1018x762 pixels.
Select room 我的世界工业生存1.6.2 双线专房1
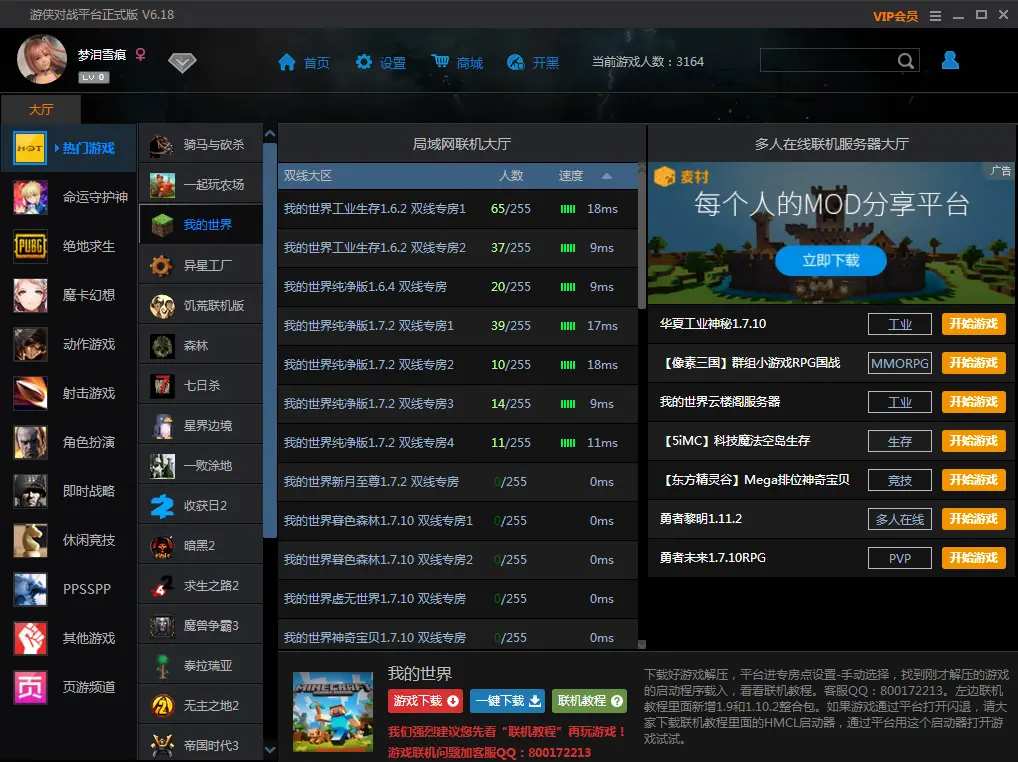(458, 209)
